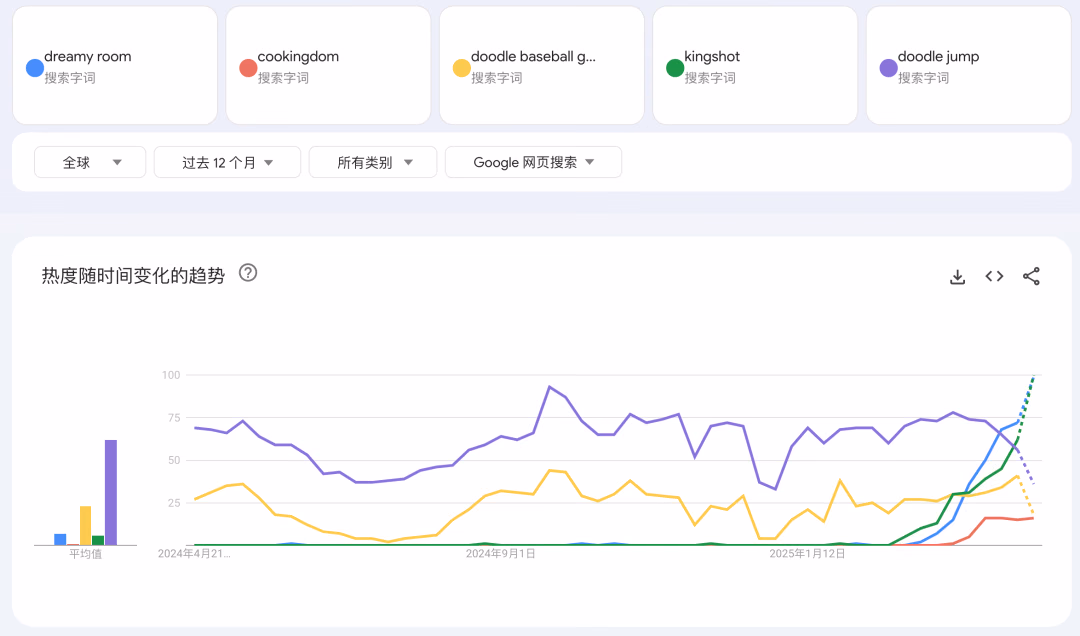Click the share icon on the chart

click(x=1031, y=276)
